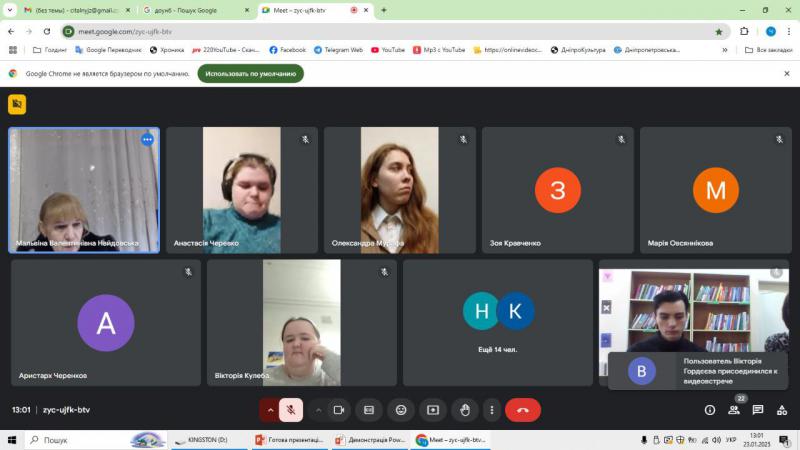Select Олександра video tile

pos(400,190)
